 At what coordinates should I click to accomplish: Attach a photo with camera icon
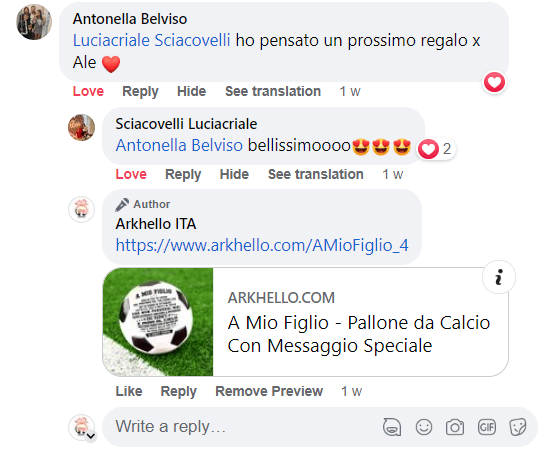click(x=455, y=427)
